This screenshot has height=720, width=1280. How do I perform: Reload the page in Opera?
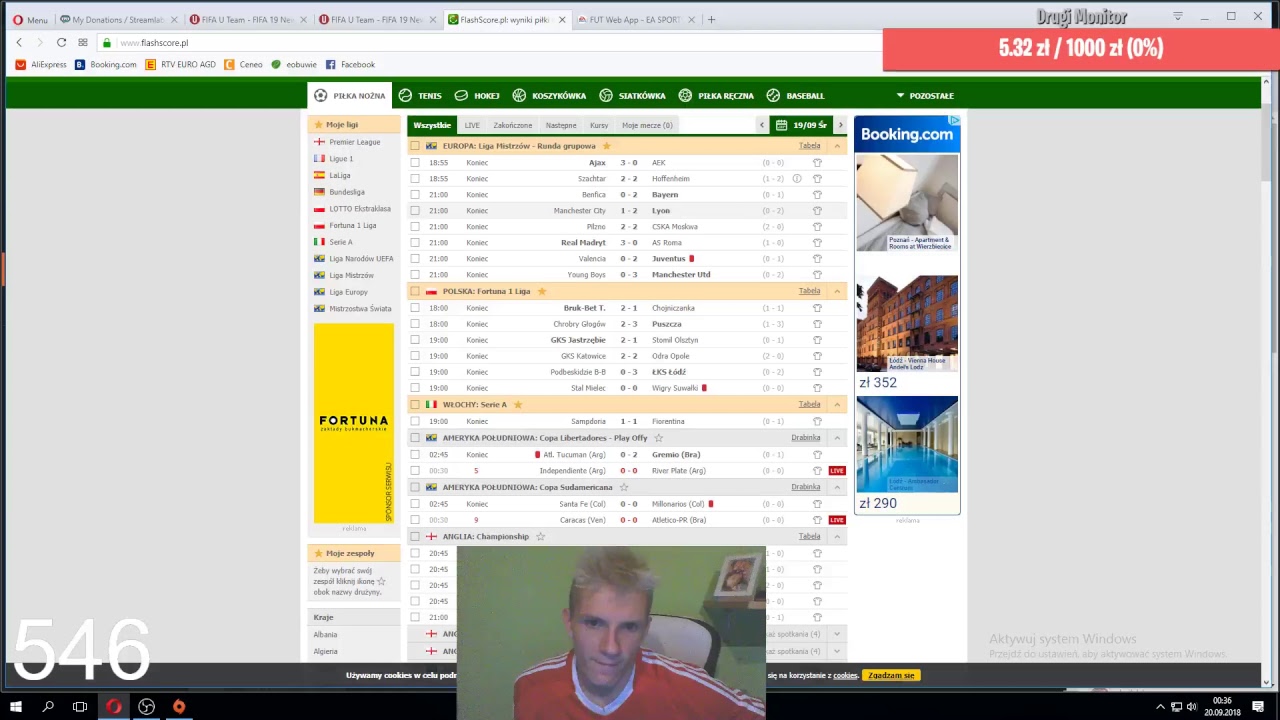(61, 43)
